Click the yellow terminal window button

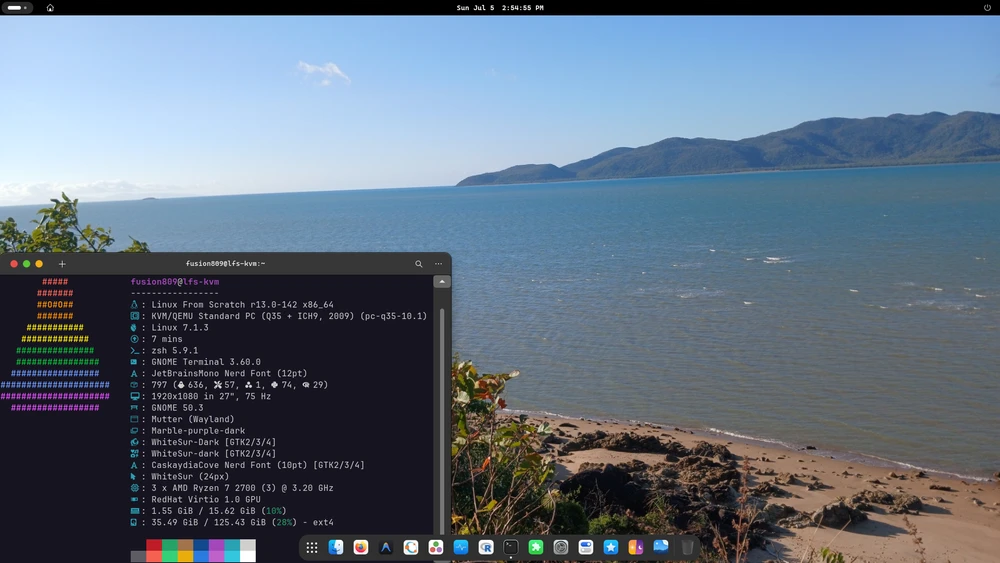coord(39,263)
